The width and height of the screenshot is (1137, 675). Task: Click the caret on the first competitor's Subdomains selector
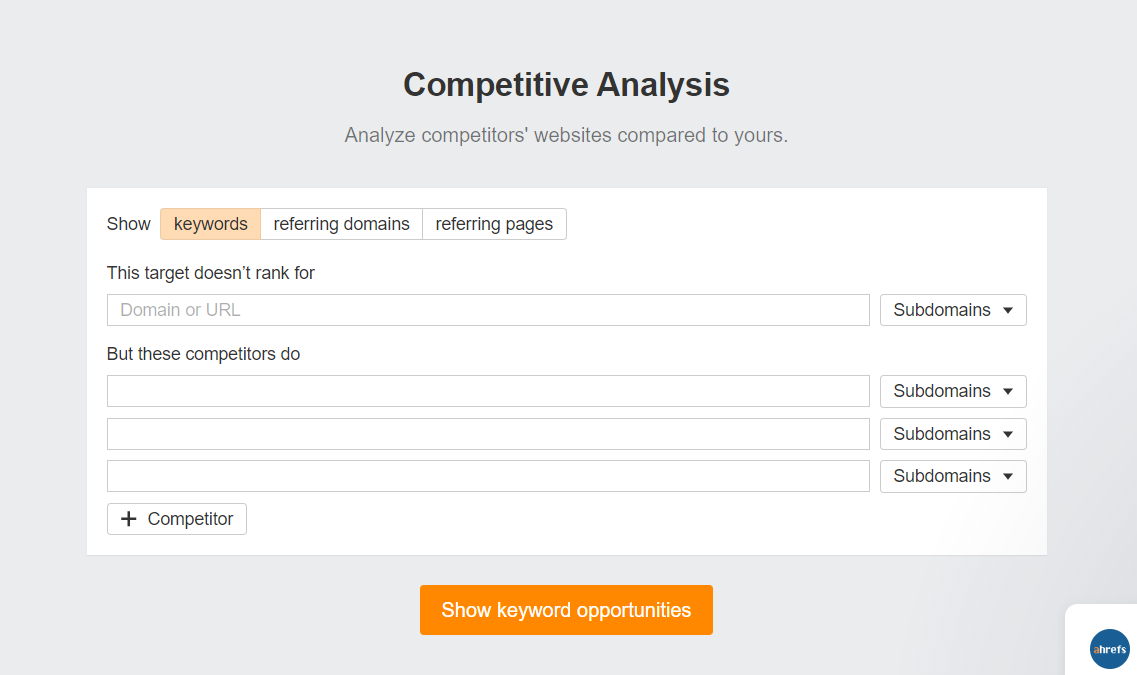[1009, 391]
